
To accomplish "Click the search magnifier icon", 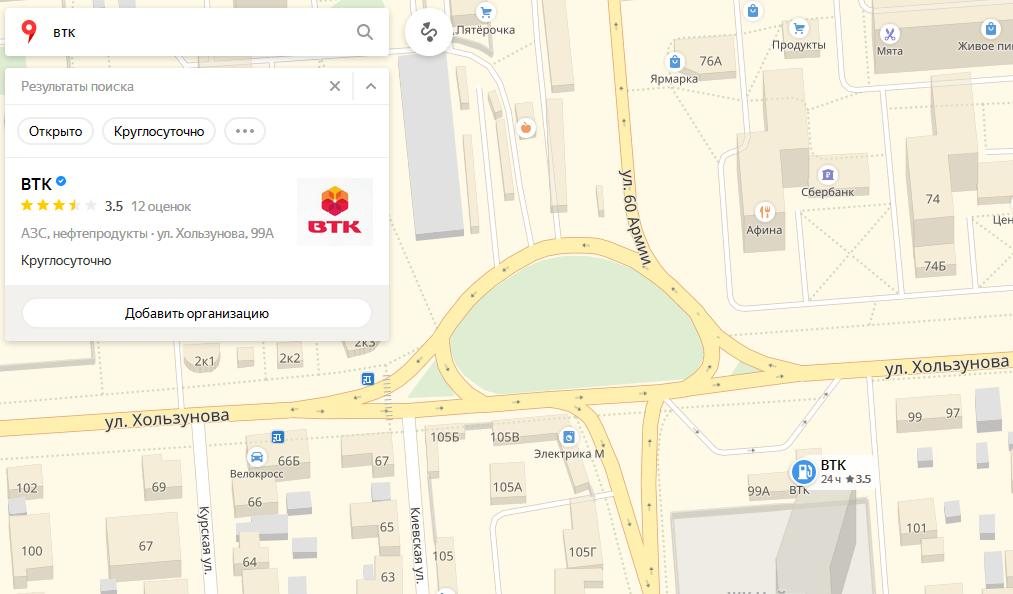I will (364, 32).
